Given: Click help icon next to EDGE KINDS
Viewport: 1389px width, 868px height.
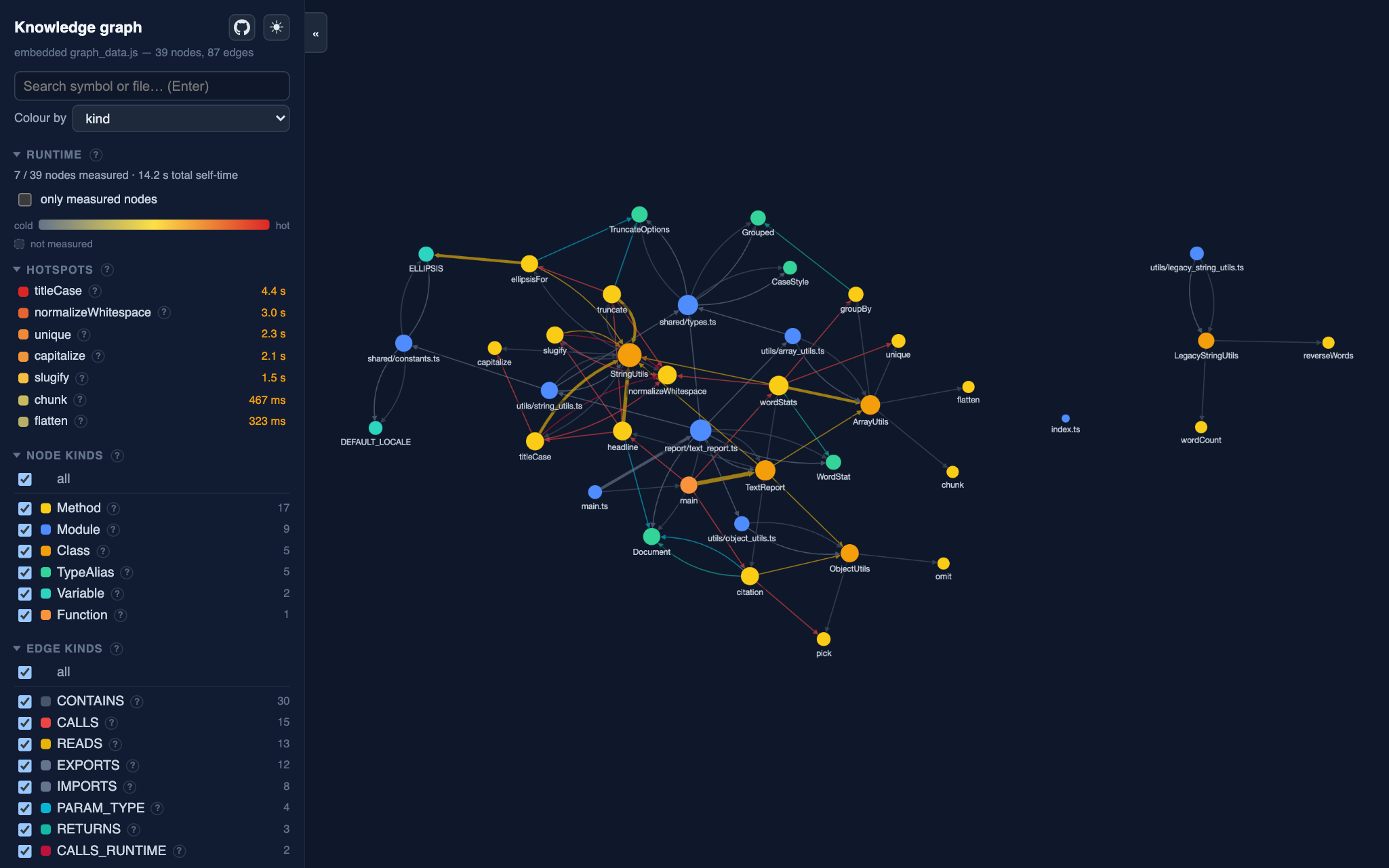Looking at the screenshot, I should [x=117, y=648].
